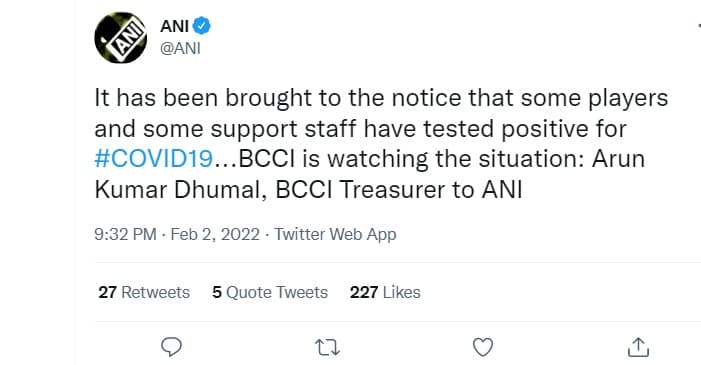701x365 pixels.
Task: Open the share tweet upload icon
Action: [638, 347]
